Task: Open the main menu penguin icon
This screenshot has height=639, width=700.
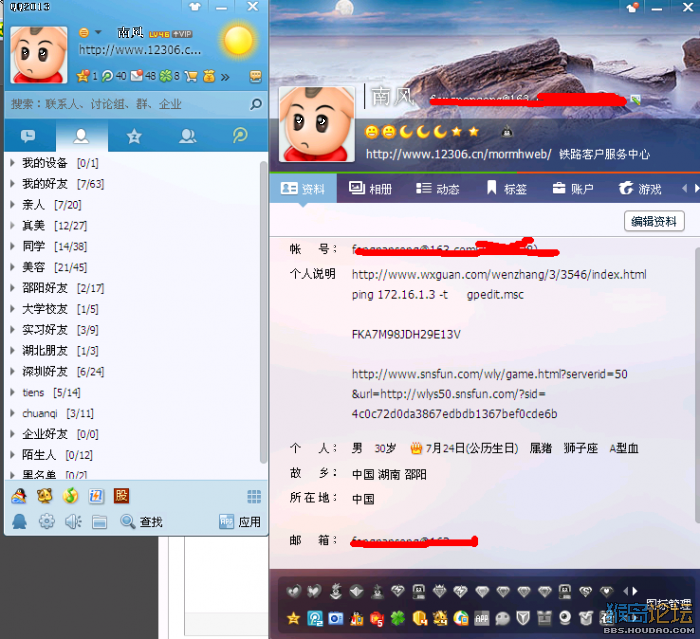Action: 19,521
